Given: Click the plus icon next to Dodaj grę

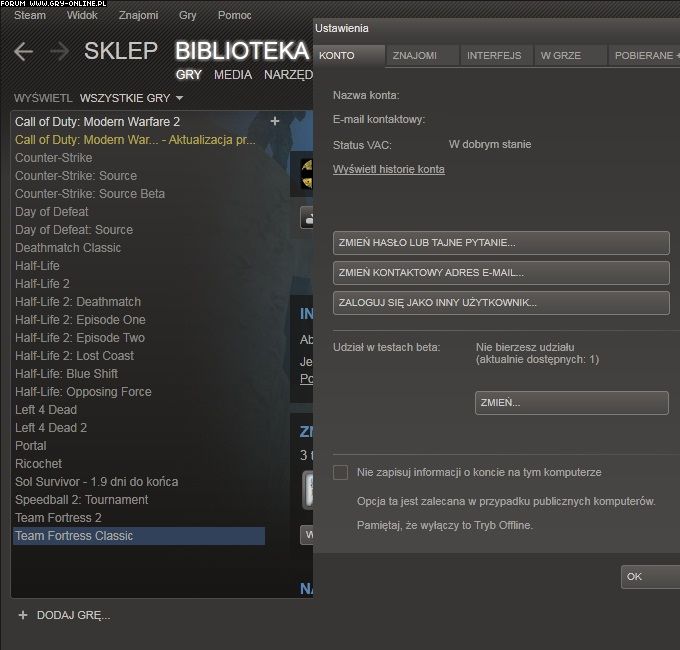Looking at the screenshot, I should click(x=23, y=615).
